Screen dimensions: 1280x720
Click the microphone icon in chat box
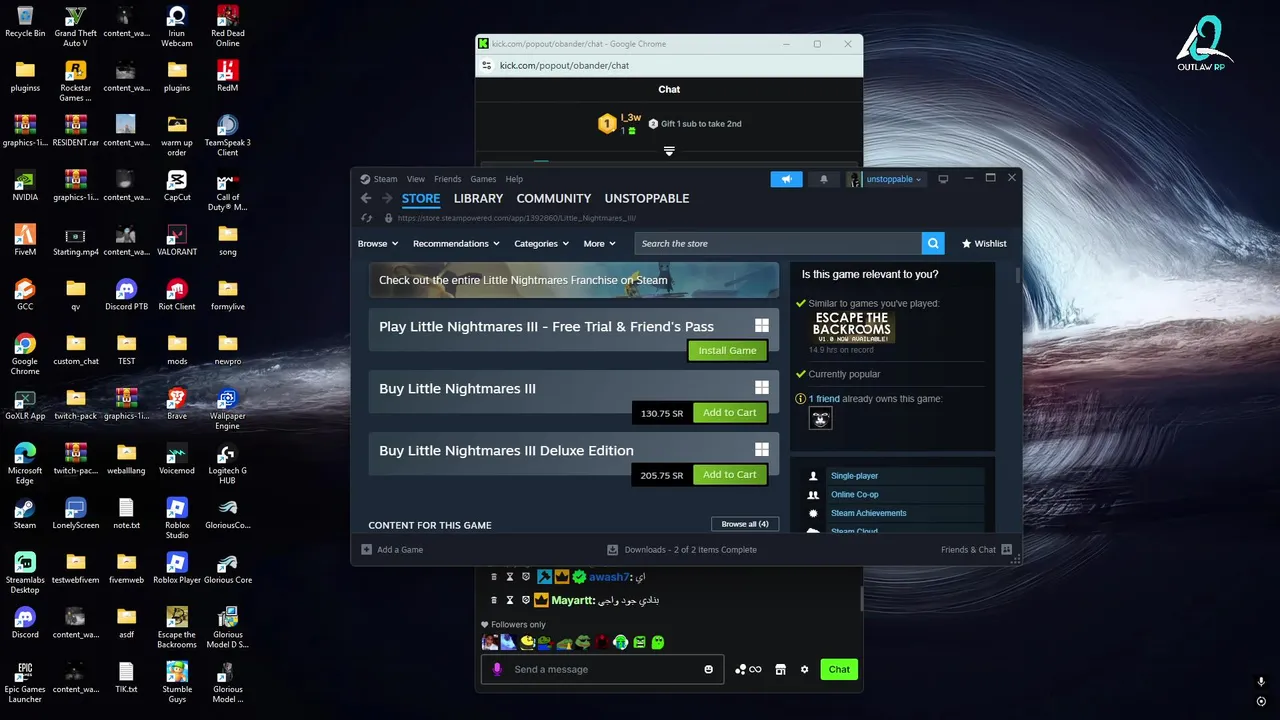pos(497,669)
